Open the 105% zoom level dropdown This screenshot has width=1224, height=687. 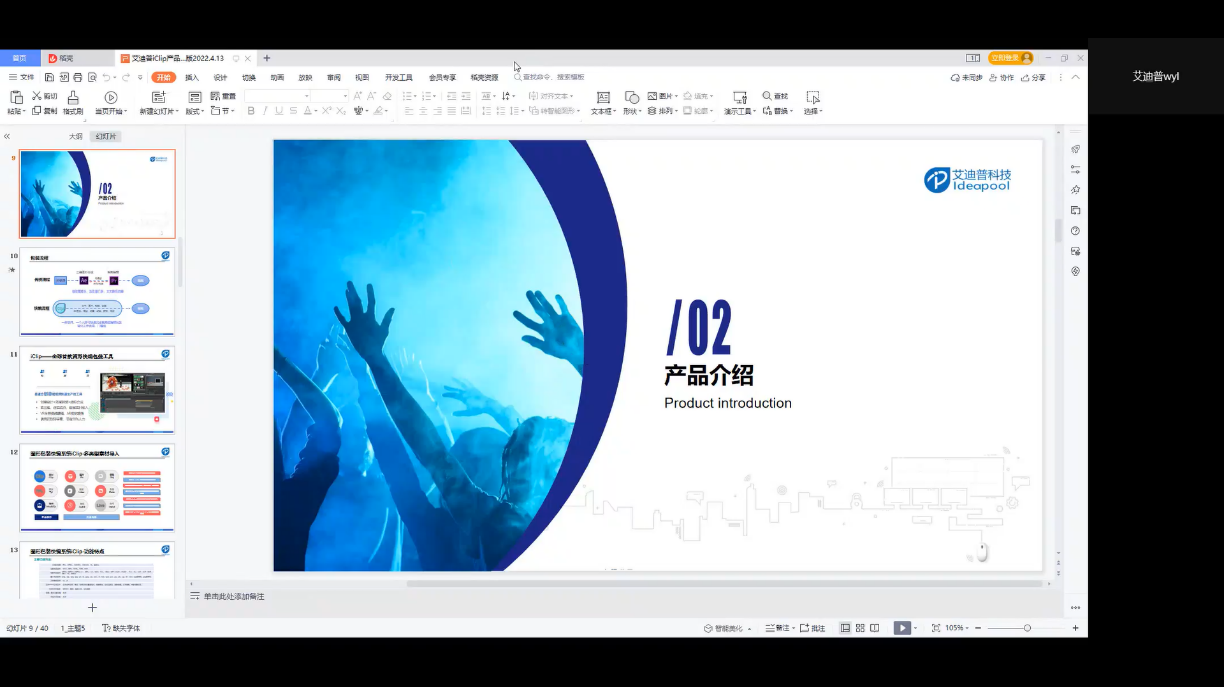pos(957,628)
